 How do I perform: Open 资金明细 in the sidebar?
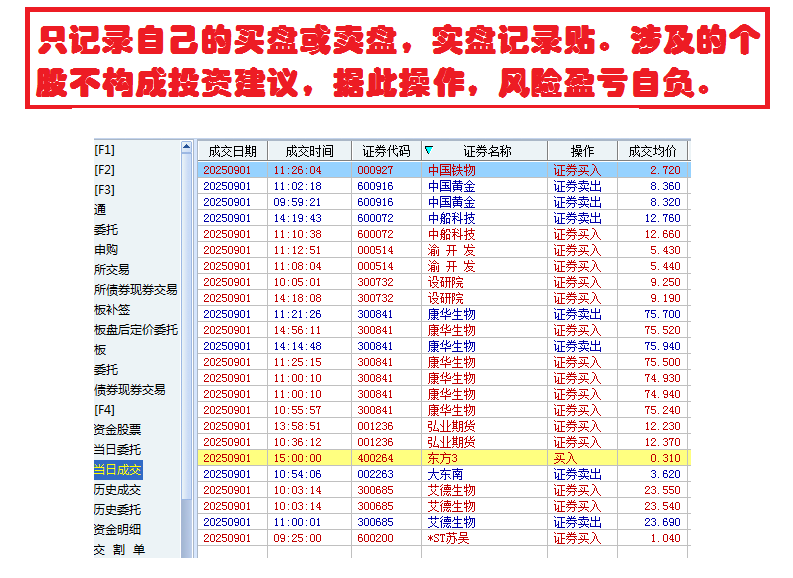point(117,529)
